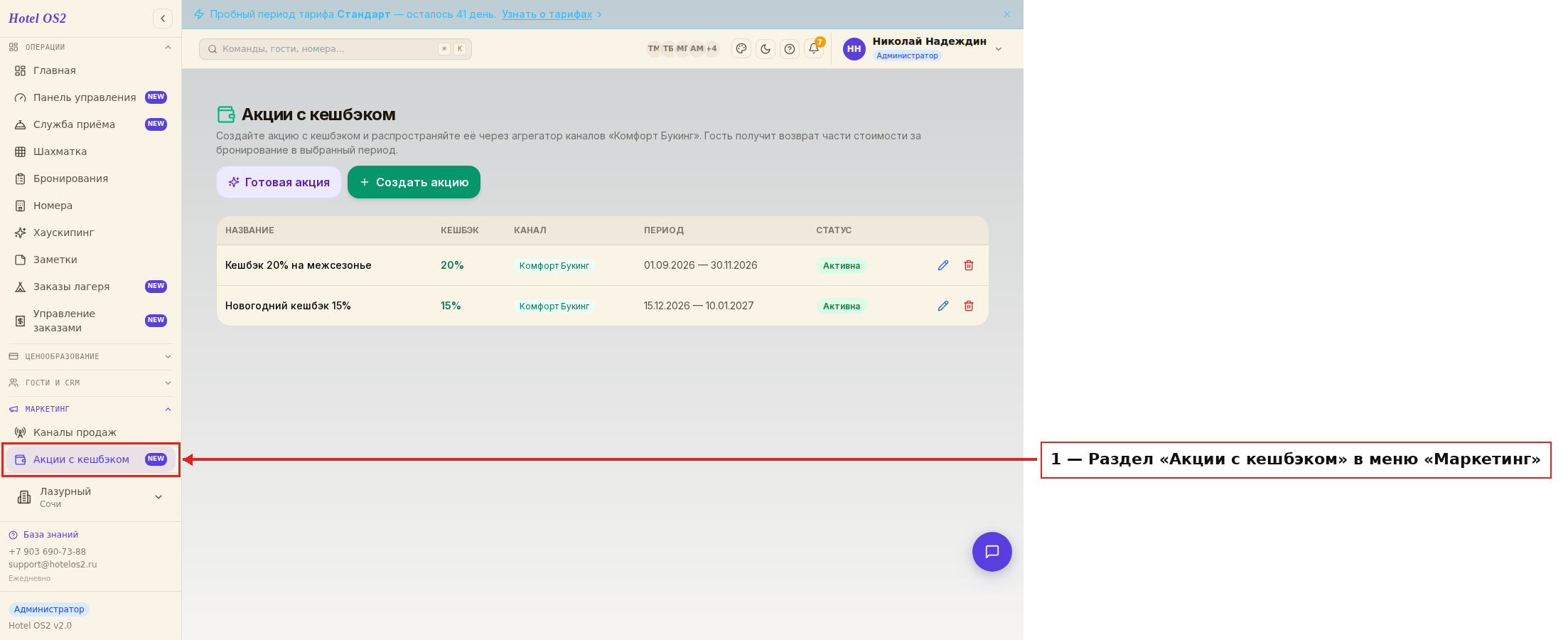Open the notifications bell
Viewport: 1568px width, 640px height.
(814, 49)
